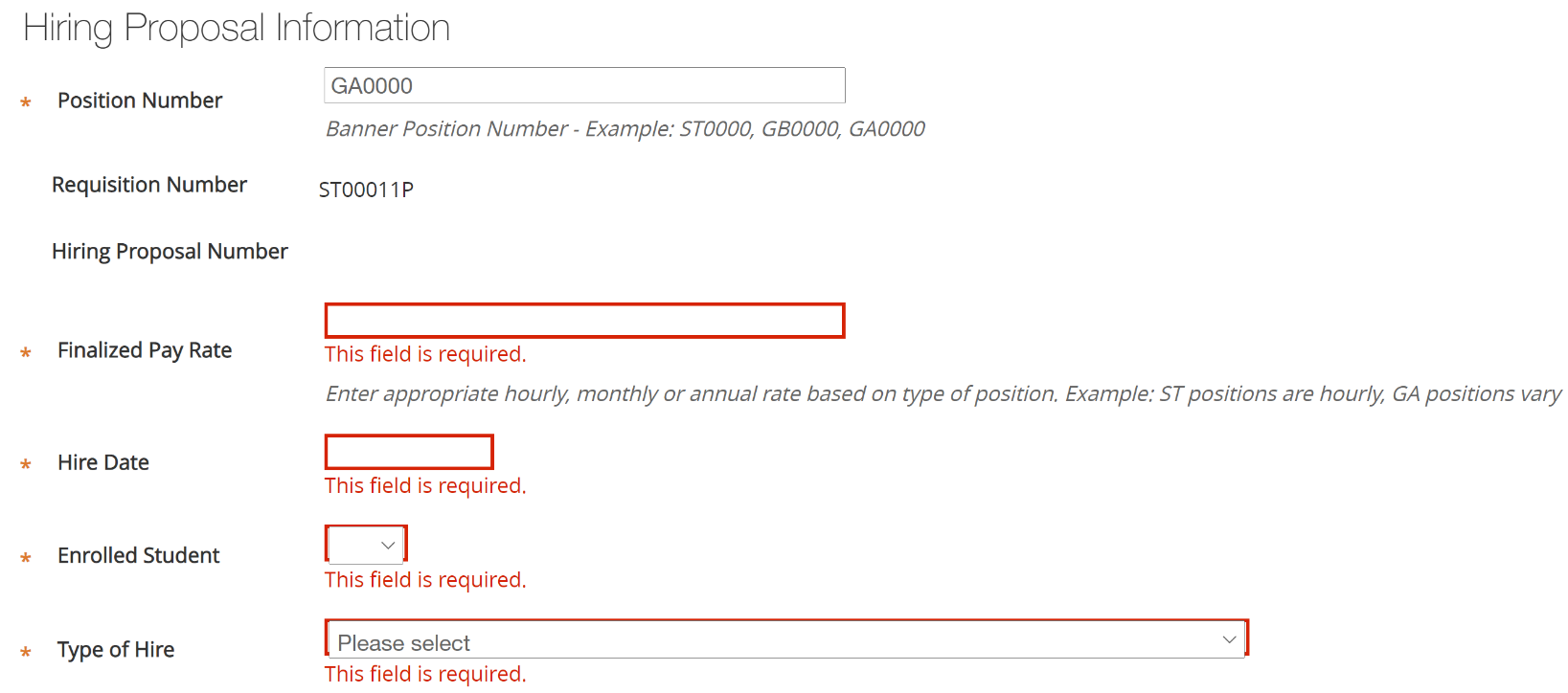This screenshot has height=693, width=1568.
Task: Click the asterisk icon beside Enrolled Student
Action: [26, 558]
